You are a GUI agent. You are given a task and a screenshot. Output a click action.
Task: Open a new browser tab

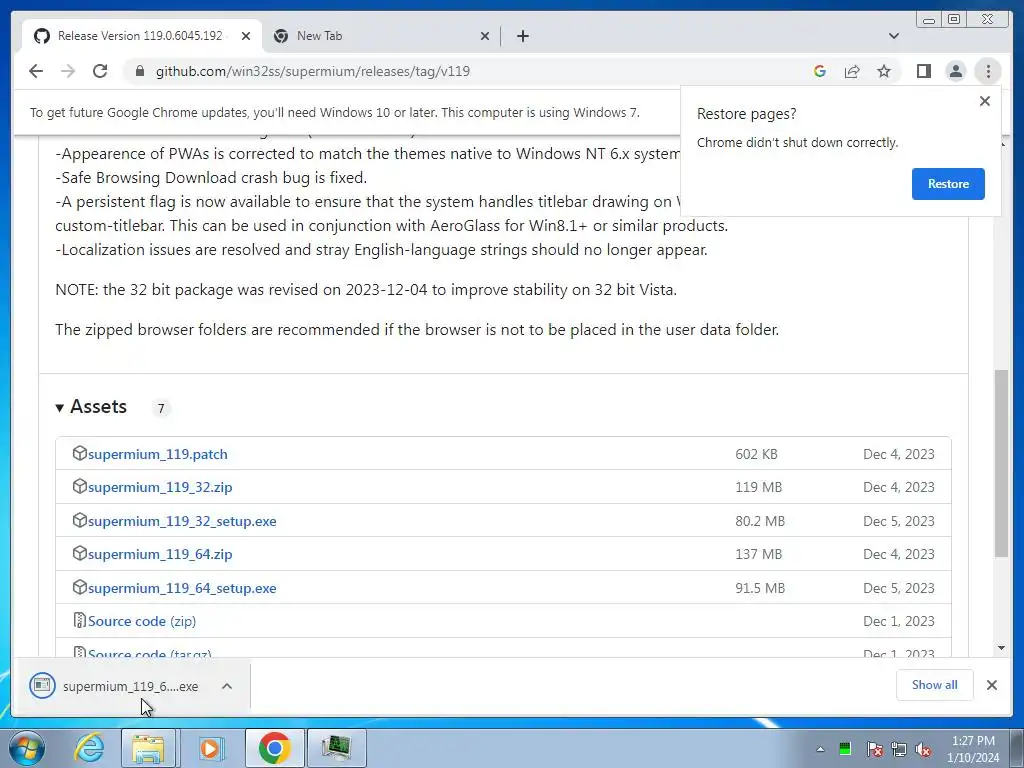tap(522, 36)
